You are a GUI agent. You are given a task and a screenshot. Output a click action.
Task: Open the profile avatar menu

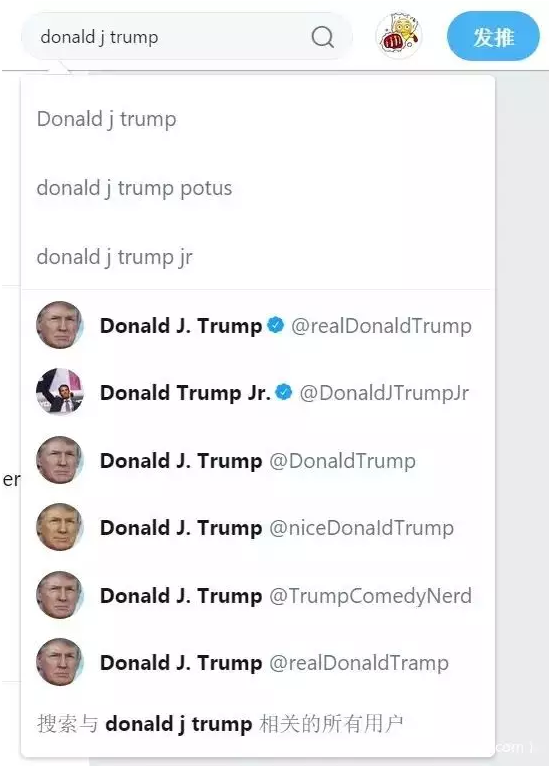click(x=398, y=35)
